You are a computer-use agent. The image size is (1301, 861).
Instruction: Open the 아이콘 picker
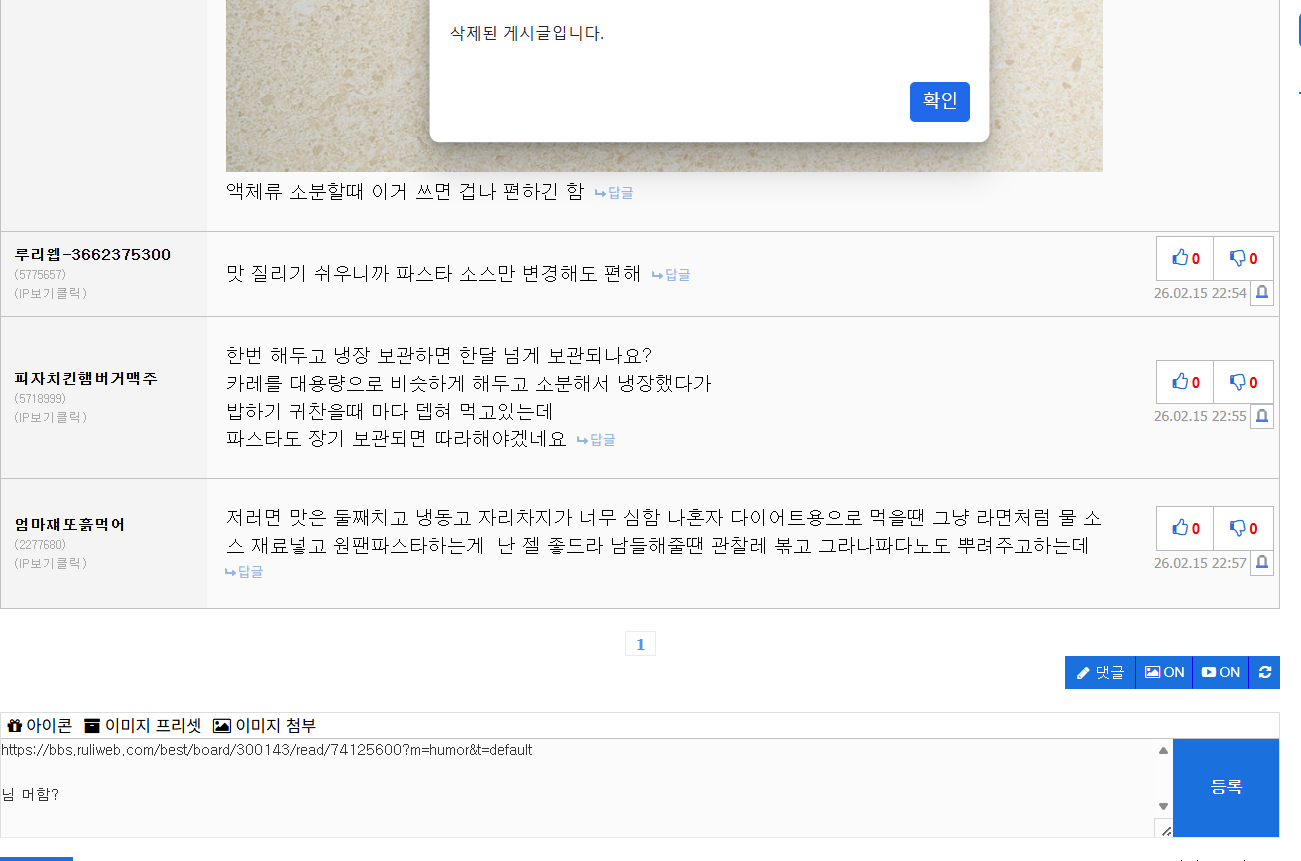click(40, 726)
